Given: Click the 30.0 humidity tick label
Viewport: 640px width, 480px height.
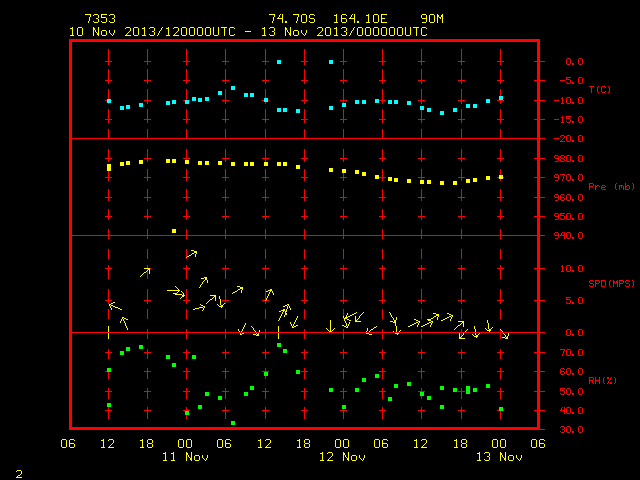Looking at the screenshot, I should point(571,429).
